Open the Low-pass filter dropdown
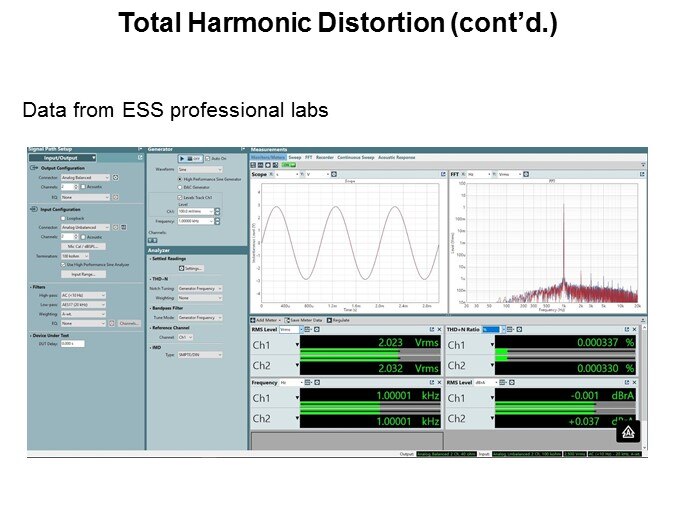Screen dimensions: 675x506 pos(82,304)
